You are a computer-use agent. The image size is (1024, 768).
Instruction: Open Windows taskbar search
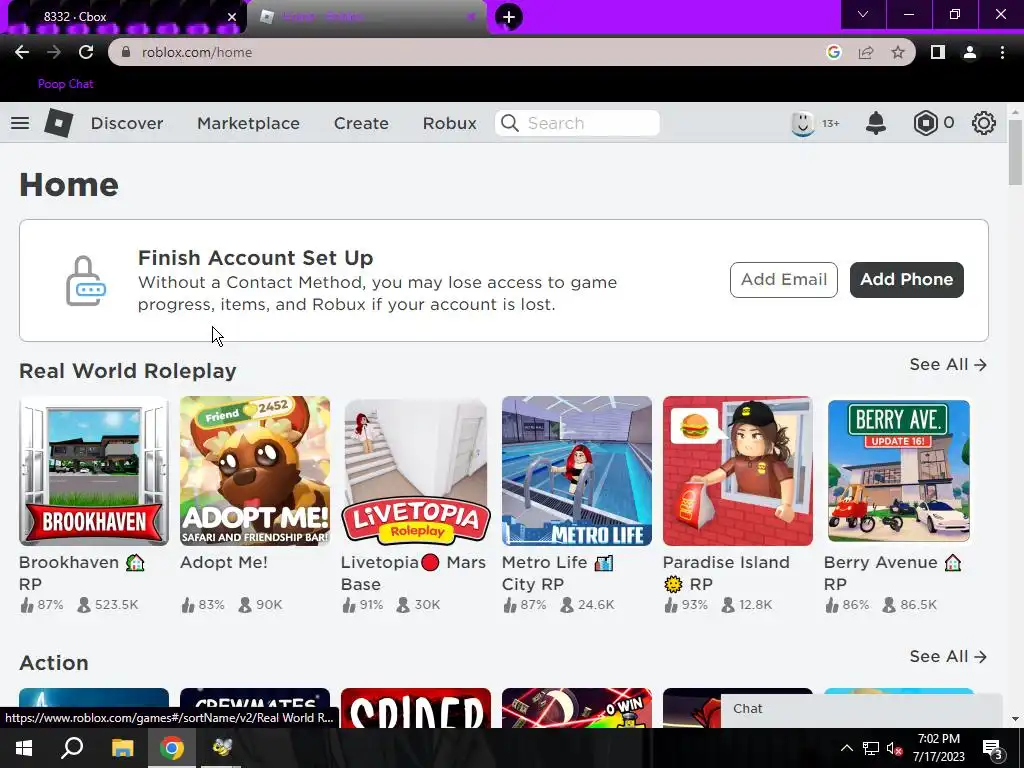point(72,748)
